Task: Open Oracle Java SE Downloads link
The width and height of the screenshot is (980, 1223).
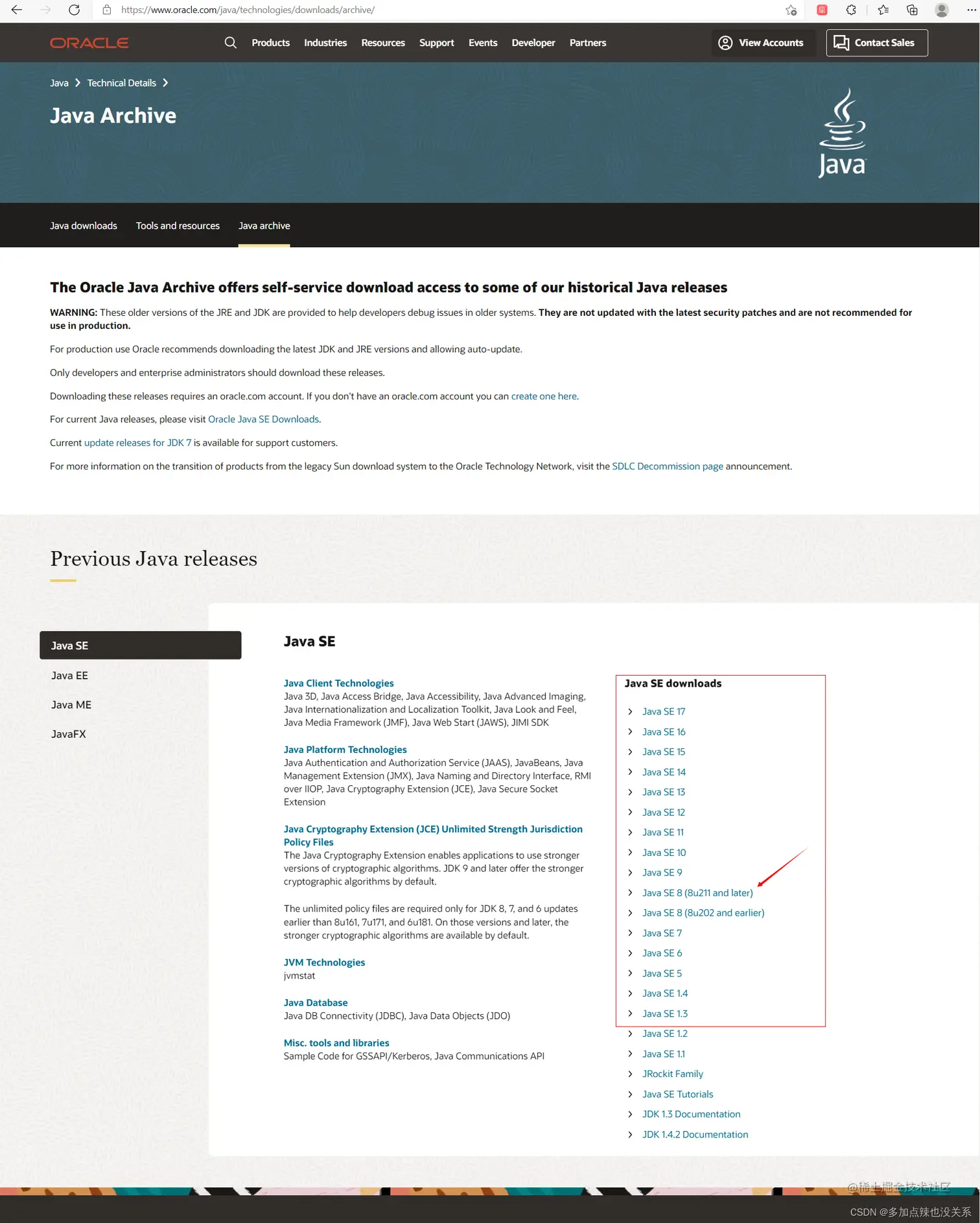Action: coord(263,420)
